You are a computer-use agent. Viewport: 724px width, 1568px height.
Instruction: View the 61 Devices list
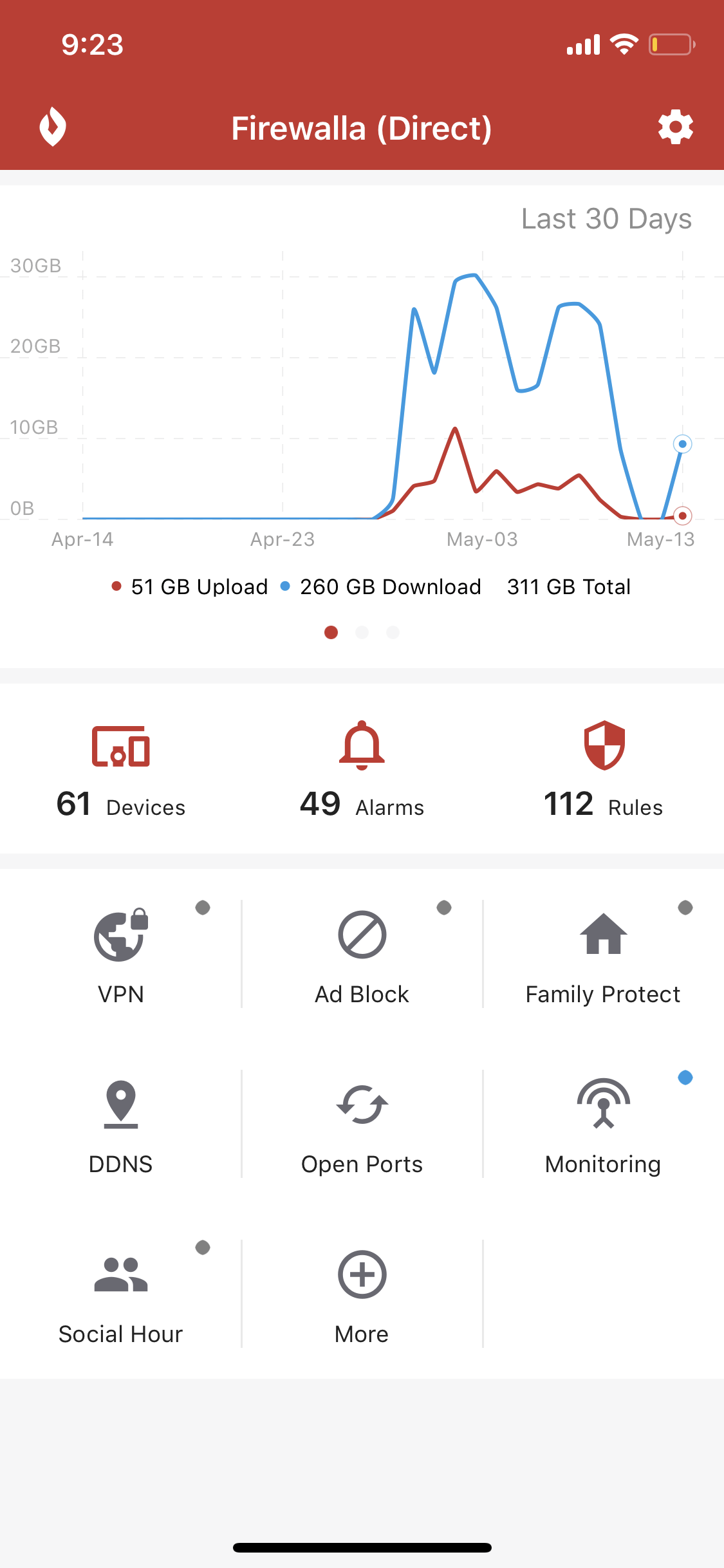click(x=120, y=769)
